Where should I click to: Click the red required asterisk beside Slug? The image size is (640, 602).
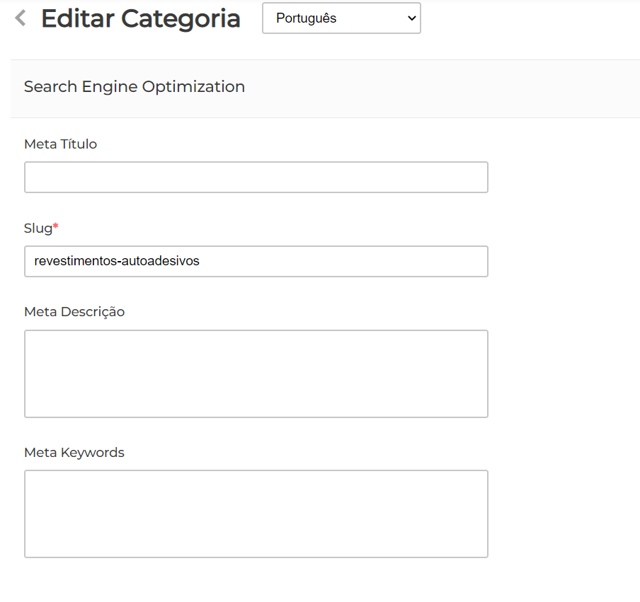[x=56, y=227]
